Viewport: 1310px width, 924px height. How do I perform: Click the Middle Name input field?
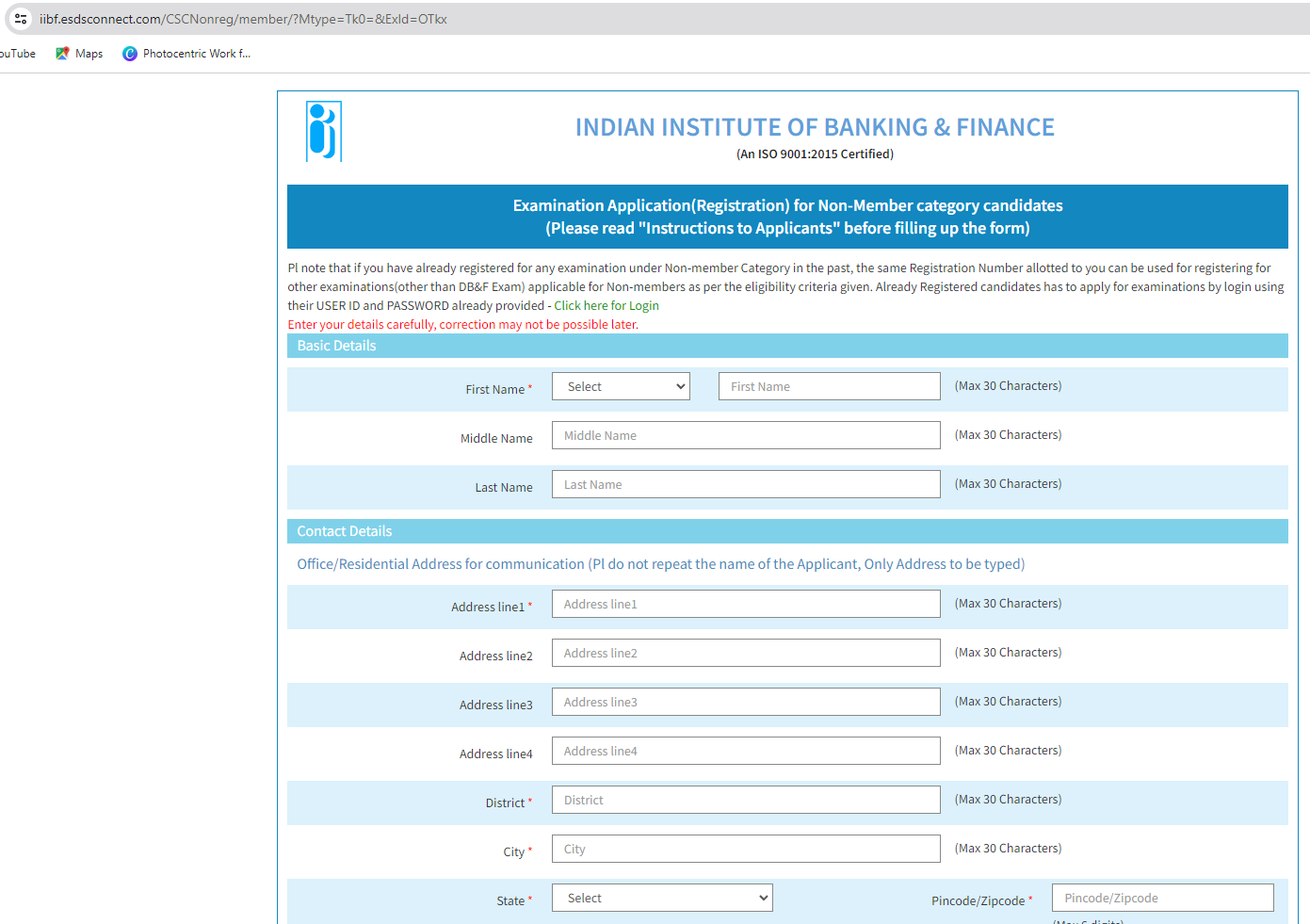point(745,434)
